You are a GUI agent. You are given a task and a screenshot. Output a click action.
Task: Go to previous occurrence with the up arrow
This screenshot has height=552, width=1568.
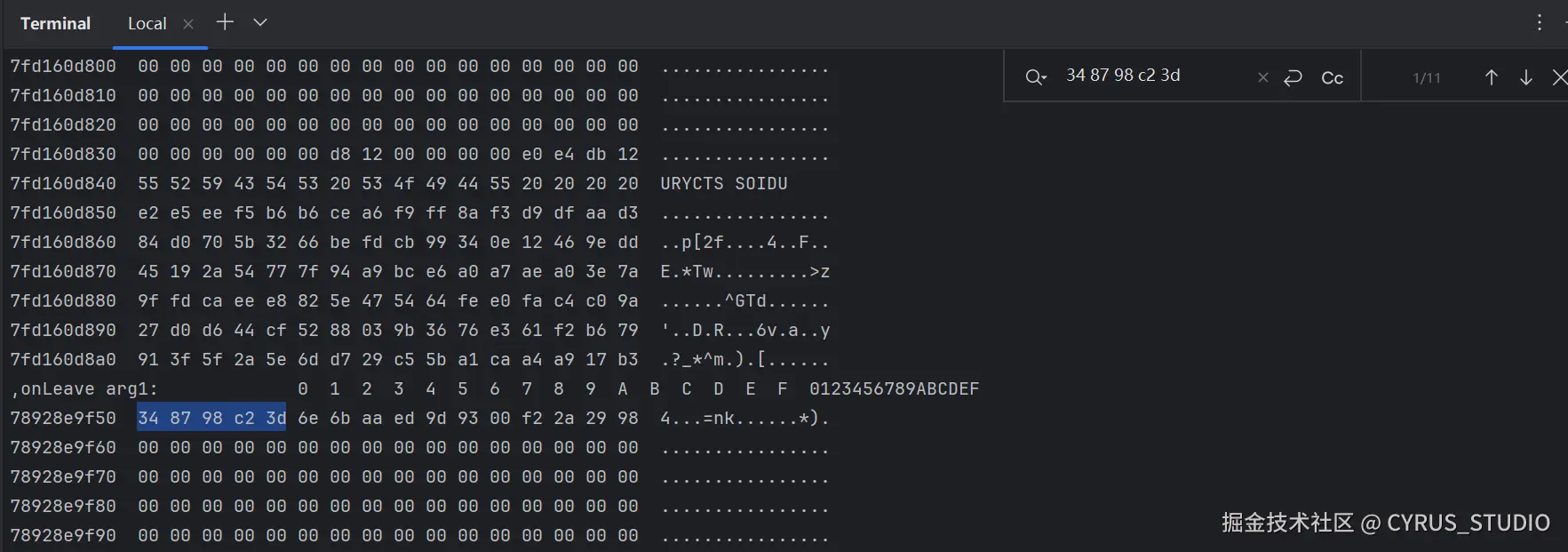point(1492,77)
